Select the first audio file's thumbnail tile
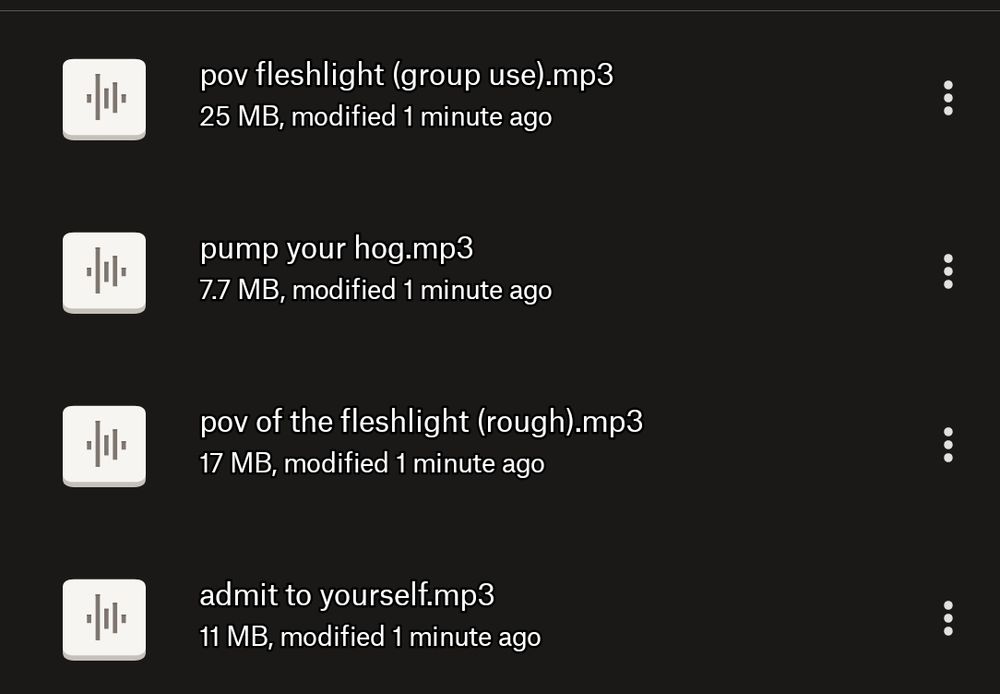 105,99
